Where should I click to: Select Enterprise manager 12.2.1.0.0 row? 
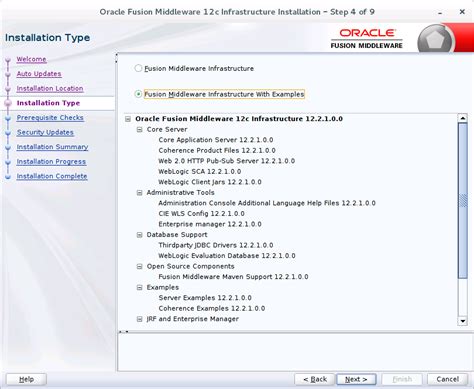point(210,224)
